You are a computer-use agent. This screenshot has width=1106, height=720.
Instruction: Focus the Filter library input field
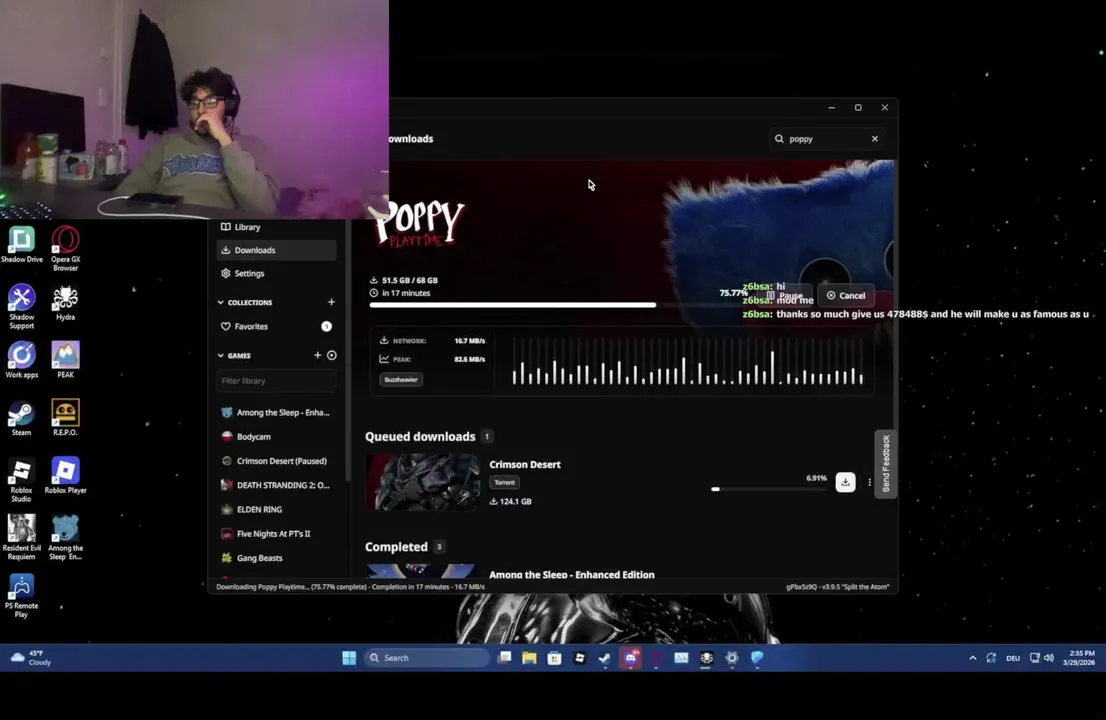tap(276, 381)
